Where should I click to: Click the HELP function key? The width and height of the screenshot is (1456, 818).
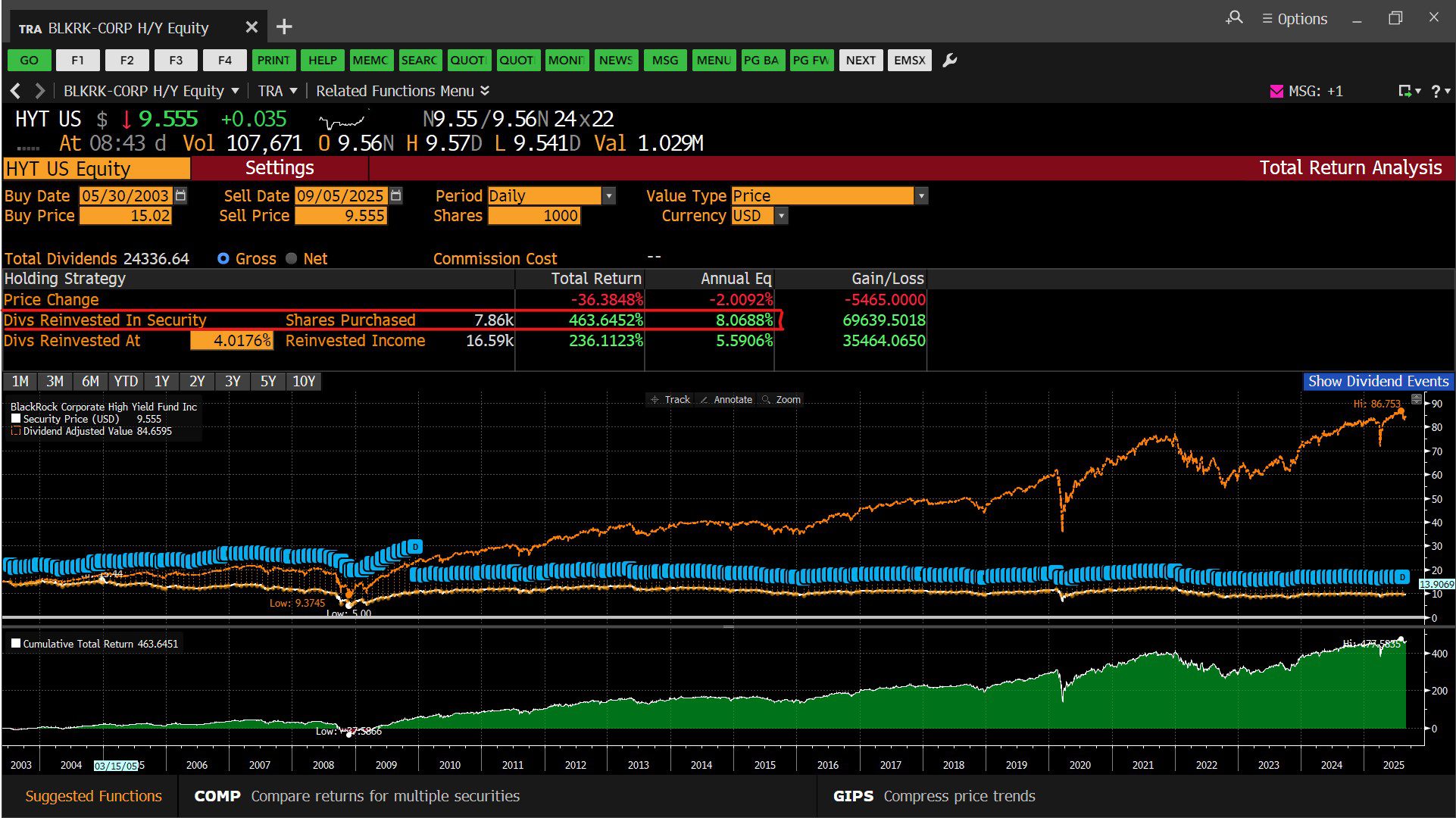(x=322, y=60)
